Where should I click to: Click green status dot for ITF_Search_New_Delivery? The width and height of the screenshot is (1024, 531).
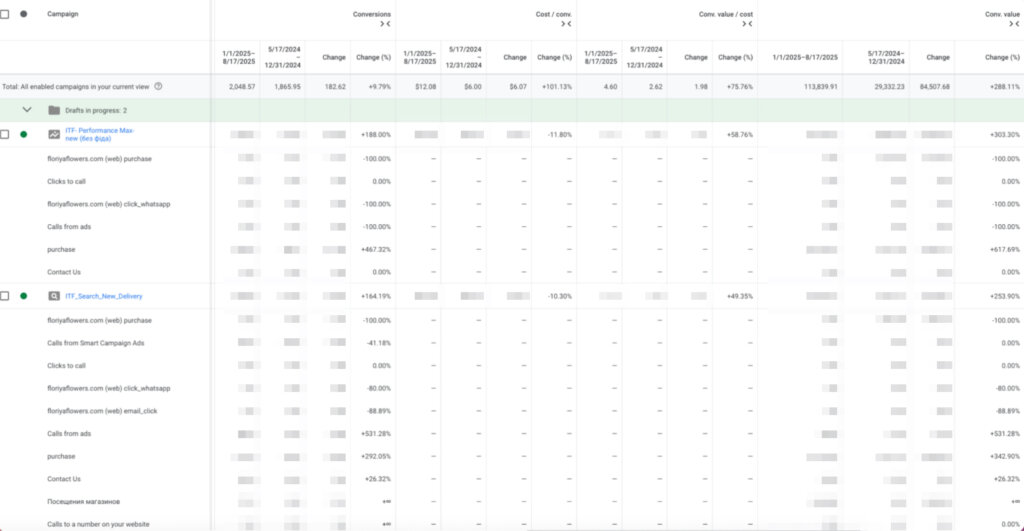point(24,296)
